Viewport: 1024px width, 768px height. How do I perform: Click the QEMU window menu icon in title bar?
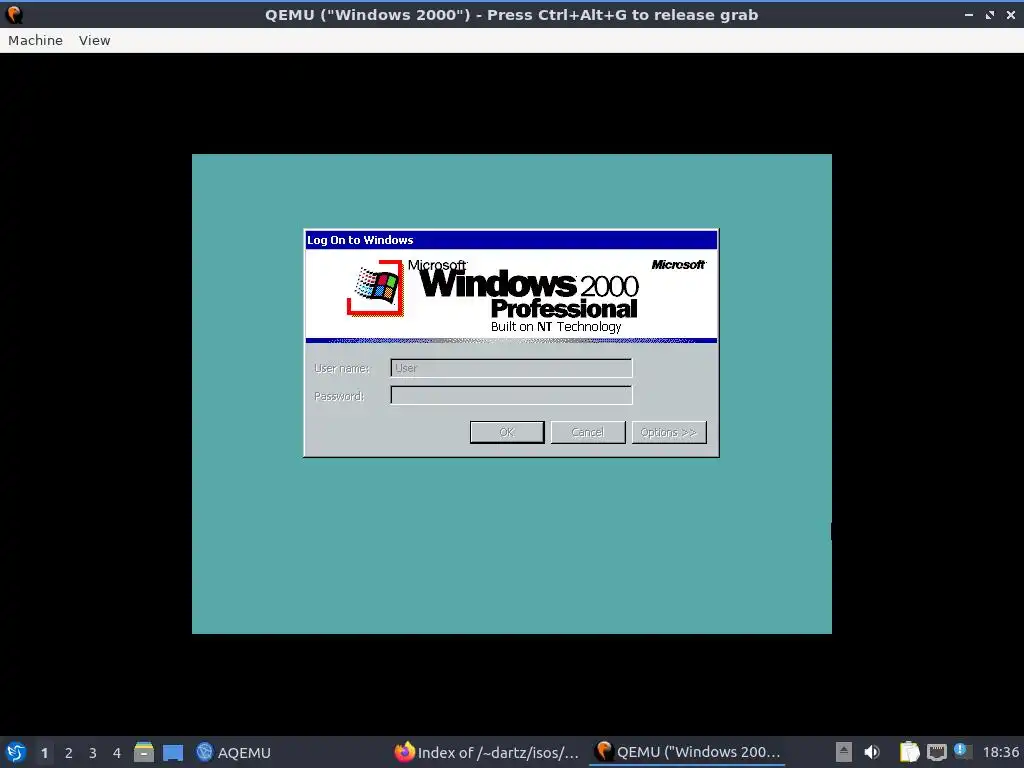[x=14, y=14]
